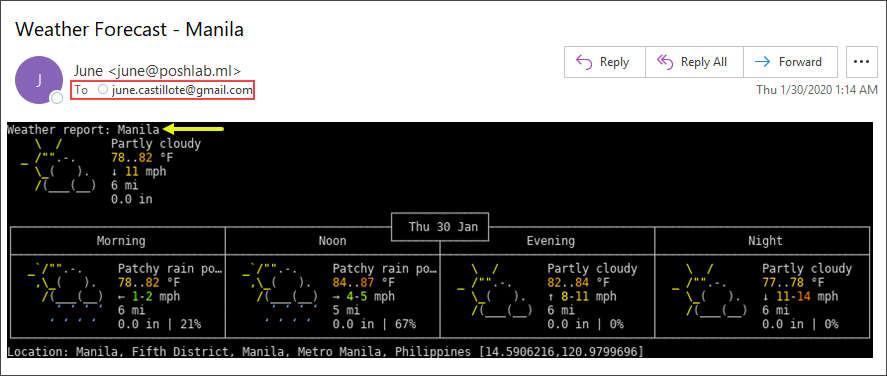Screen dimensions: 887x376
Task: Click the purple sender avatar J
Action: click(x=38, y=80)
